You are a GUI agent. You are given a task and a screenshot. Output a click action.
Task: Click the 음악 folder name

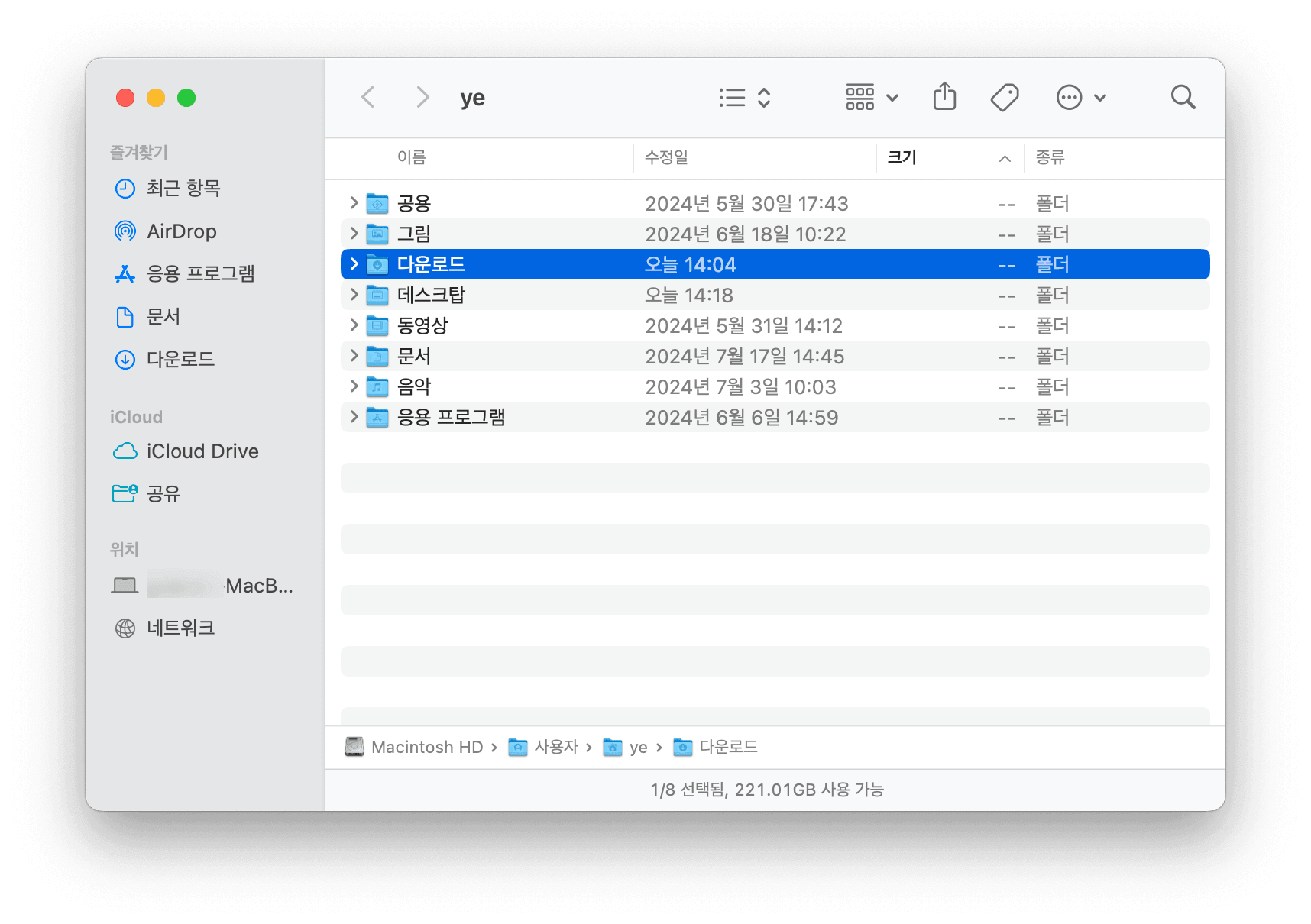click(x=414, y=386)
